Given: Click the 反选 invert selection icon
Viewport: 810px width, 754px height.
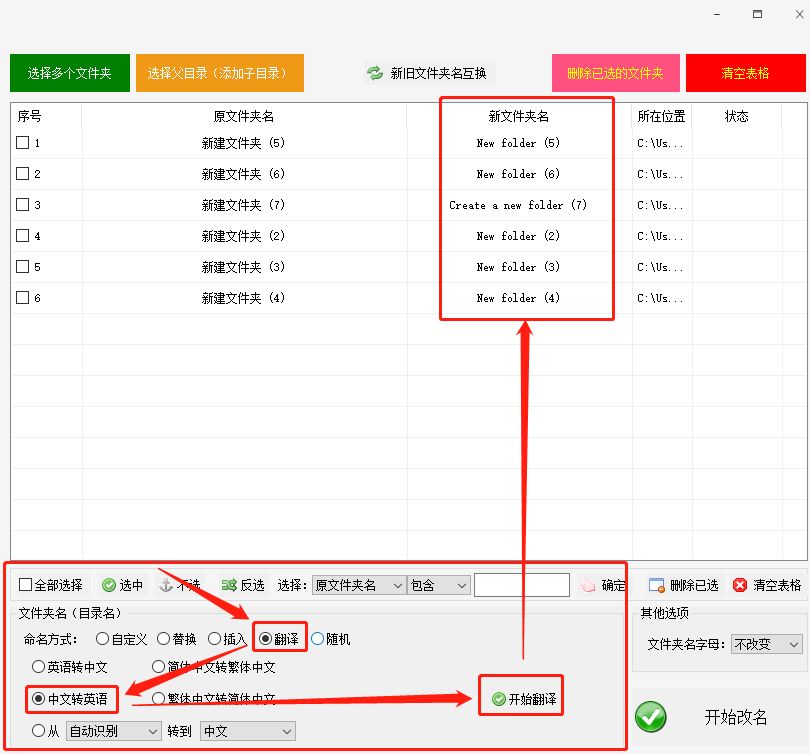Looking at the screenshot, I should 229,585.
